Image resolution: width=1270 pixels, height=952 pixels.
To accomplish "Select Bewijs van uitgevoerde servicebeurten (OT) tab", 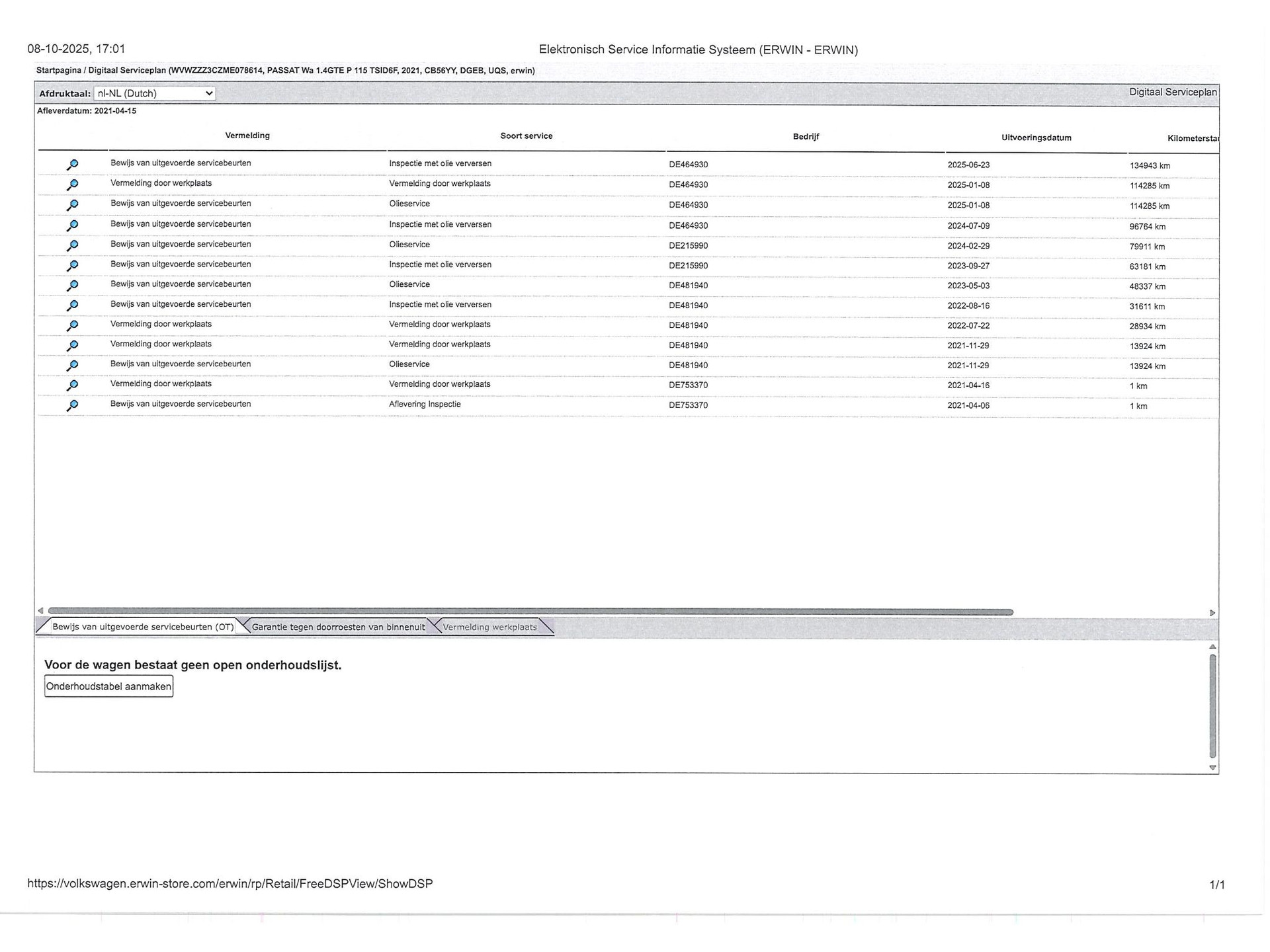I will click(142, 627).
